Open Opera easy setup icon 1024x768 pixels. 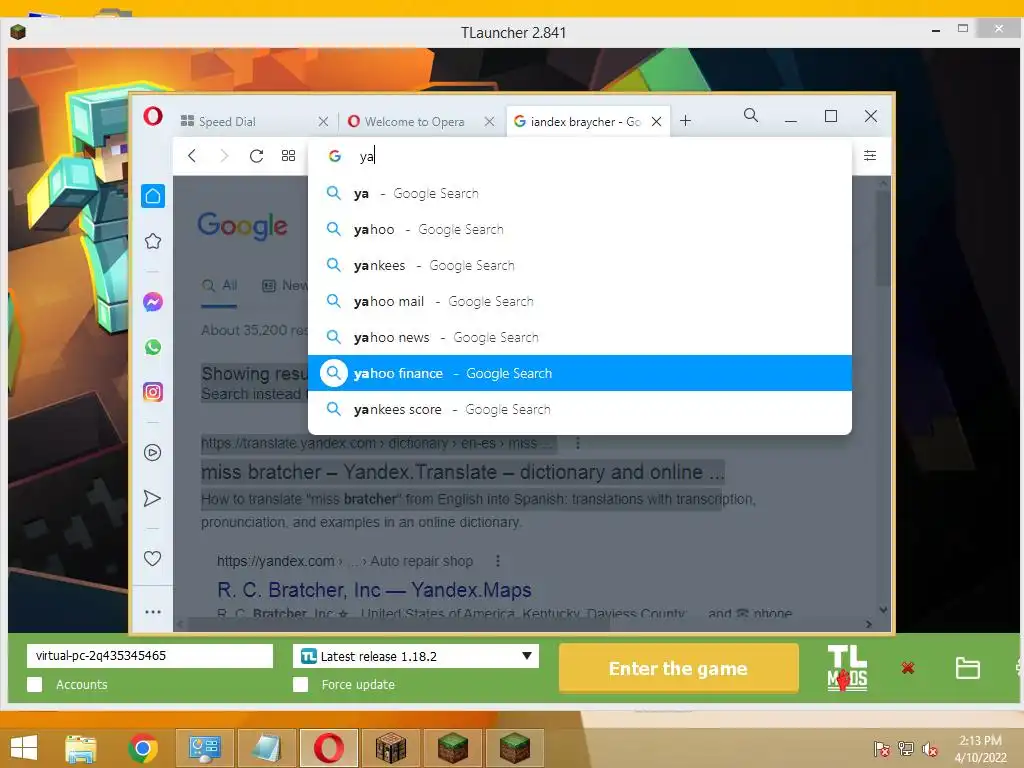870,155
